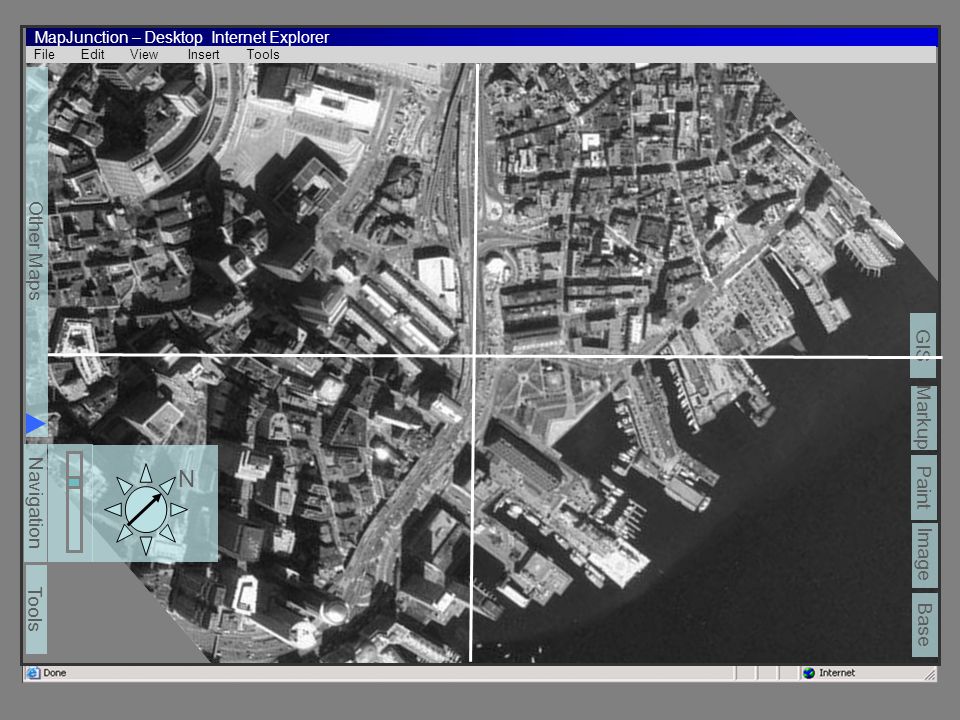Pan up with compass top arrow
This screenshot has width=960, height=720.
pos(146,474)
